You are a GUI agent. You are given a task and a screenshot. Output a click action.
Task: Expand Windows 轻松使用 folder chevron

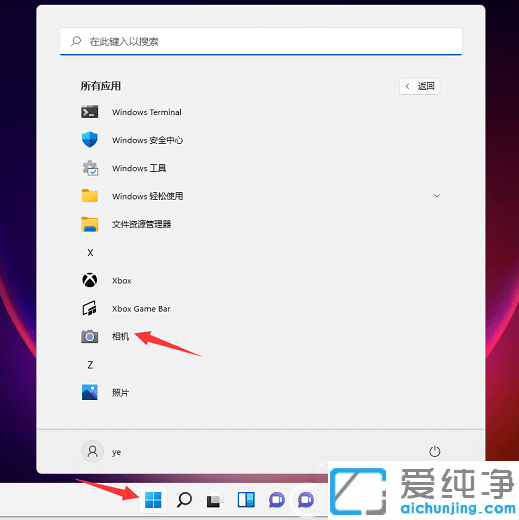click(437, 196)
